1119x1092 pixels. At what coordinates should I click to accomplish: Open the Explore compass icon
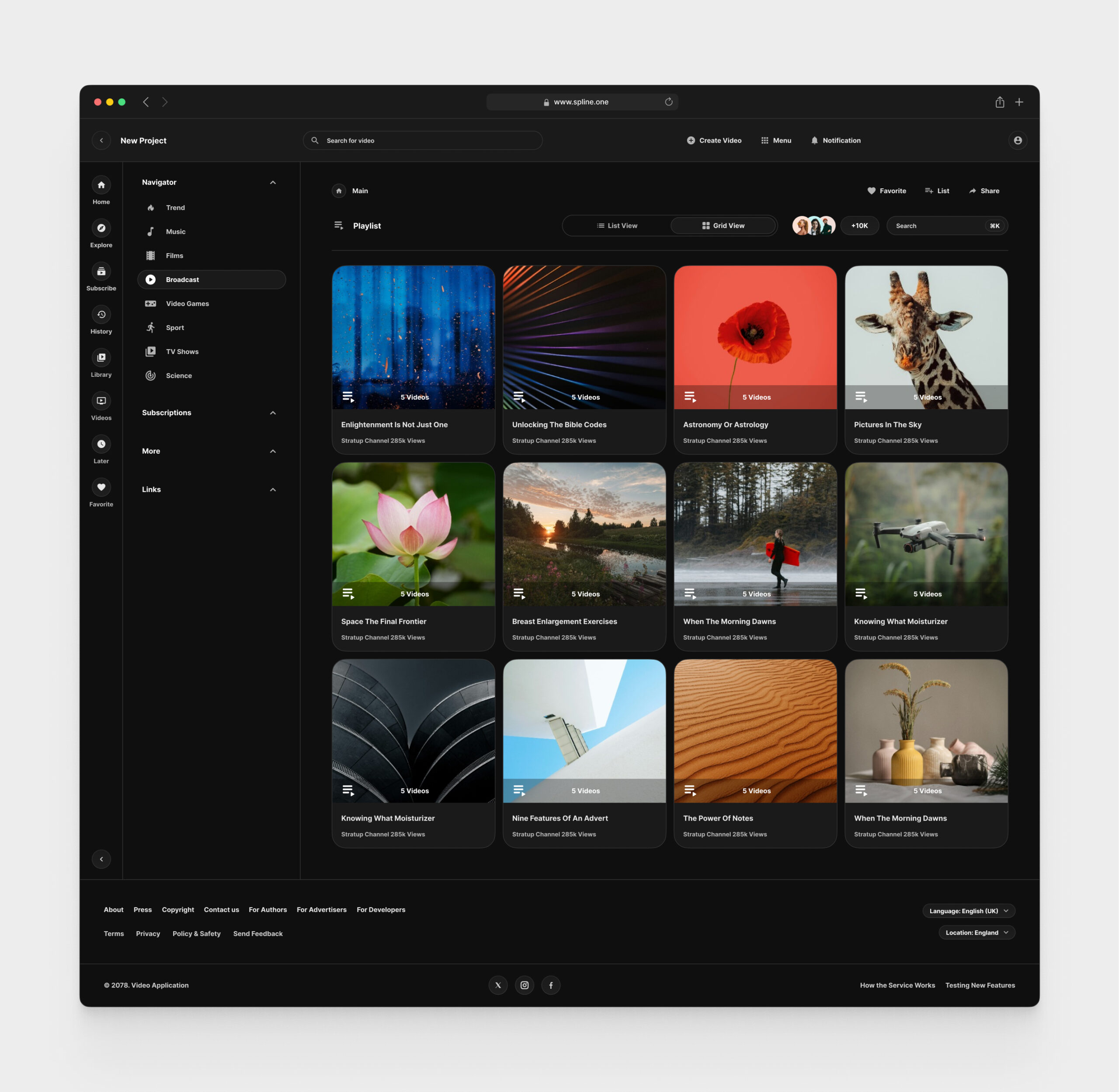click(x=101, y=228)
